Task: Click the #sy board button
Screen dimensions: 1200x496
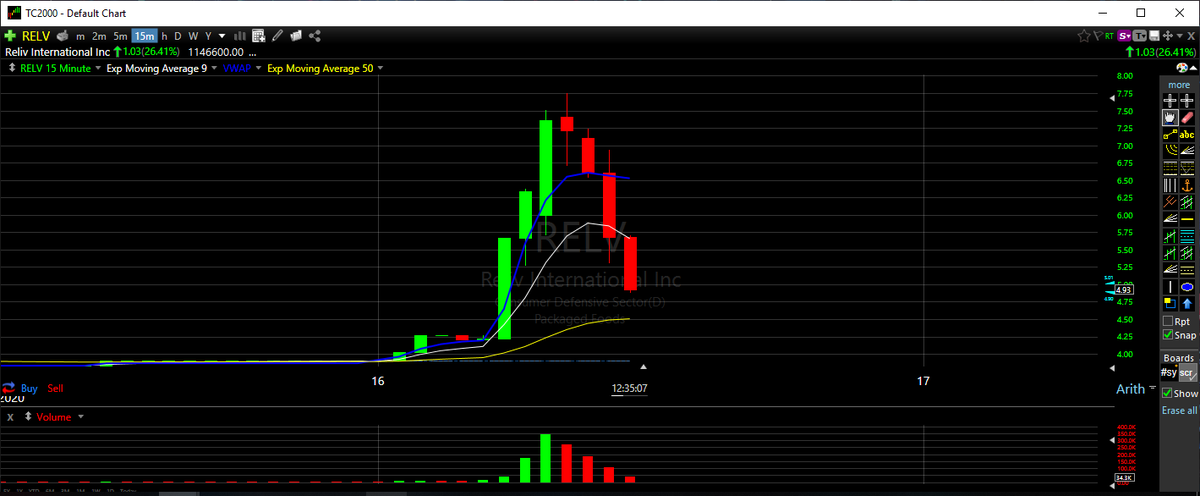Action: tap(1168, 373)
